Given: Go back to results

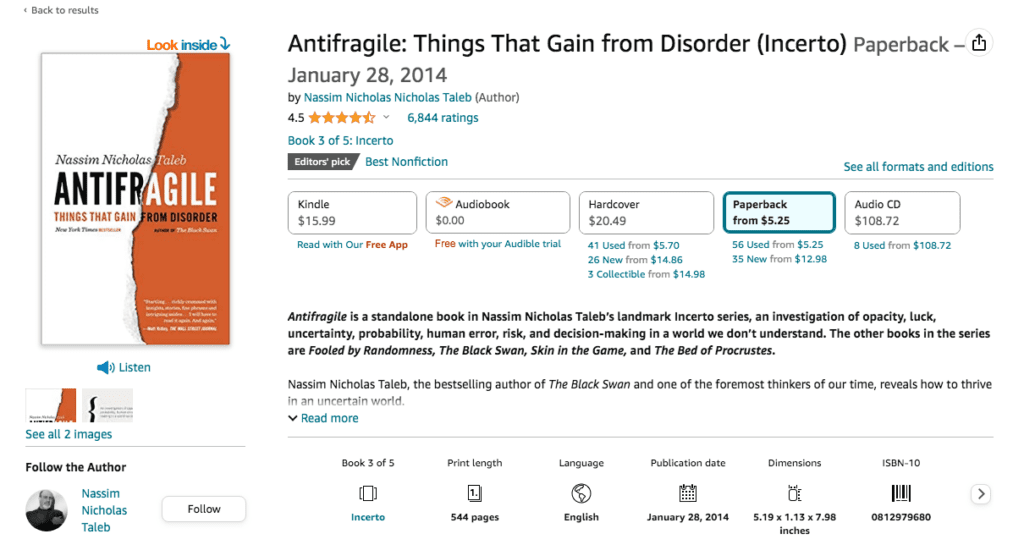Looking at the screenshot, I should [x=61, y=10].
